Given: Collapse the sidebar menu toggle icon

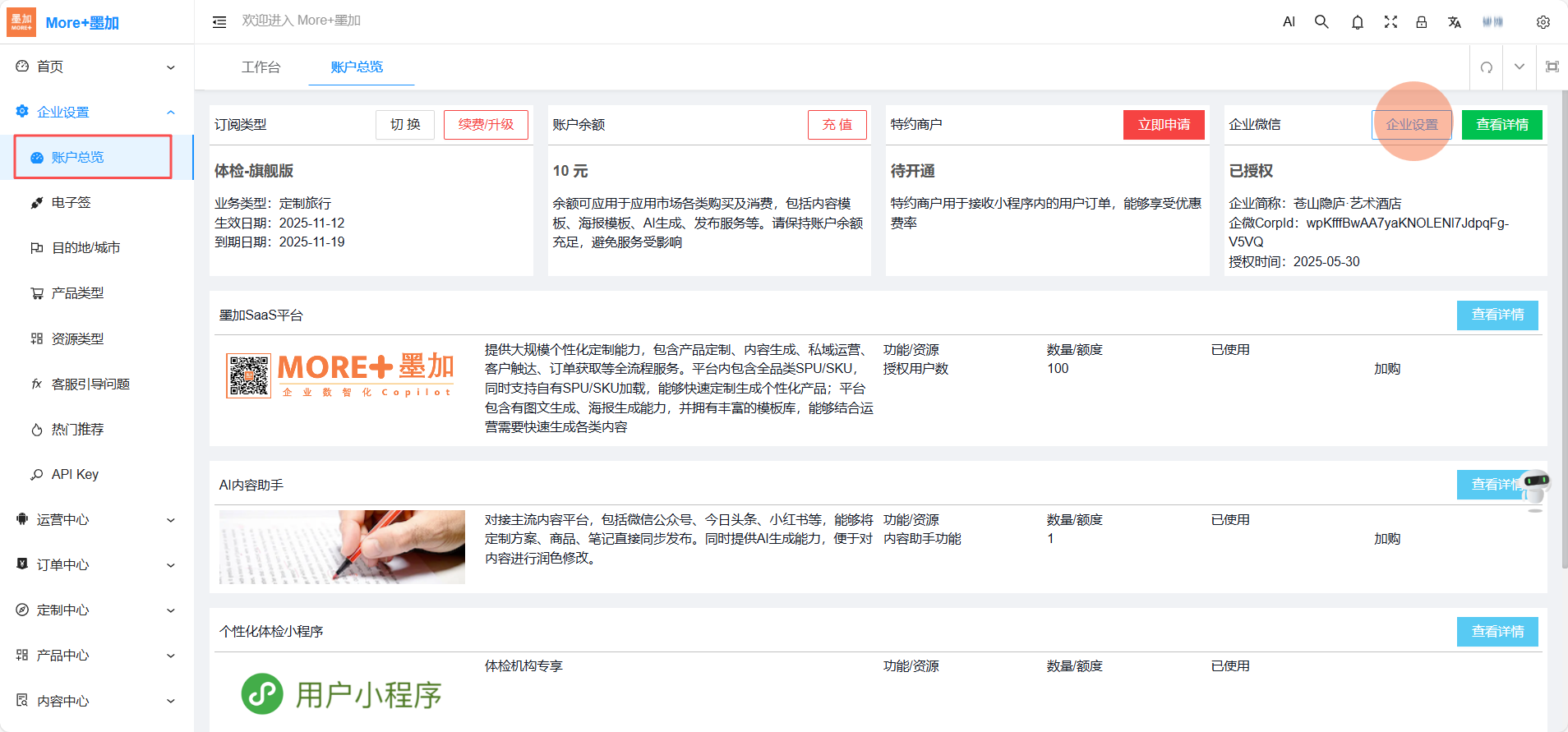Looking at the screenshot, I should pyautogui.click(x=219, y=22).
